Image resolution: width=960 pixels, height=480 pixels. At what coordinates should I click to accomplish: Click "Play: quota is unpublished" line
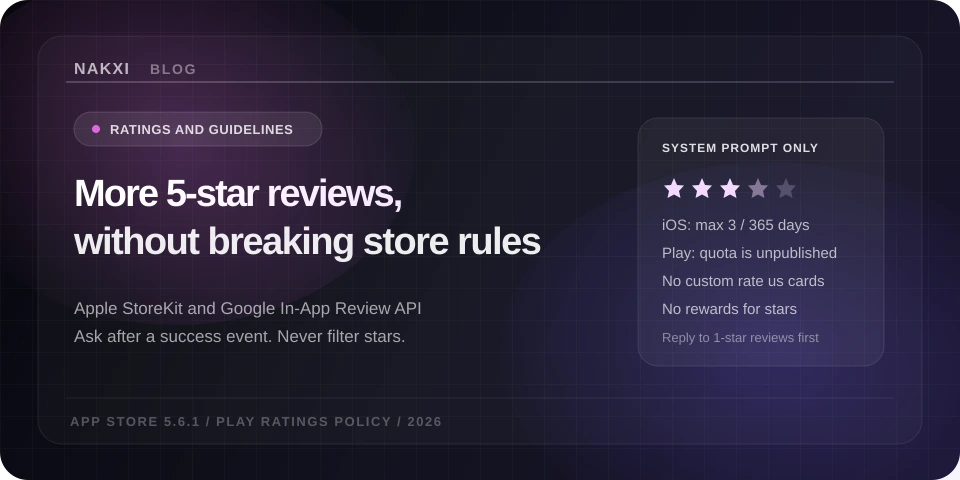click(x=749, y=253)
